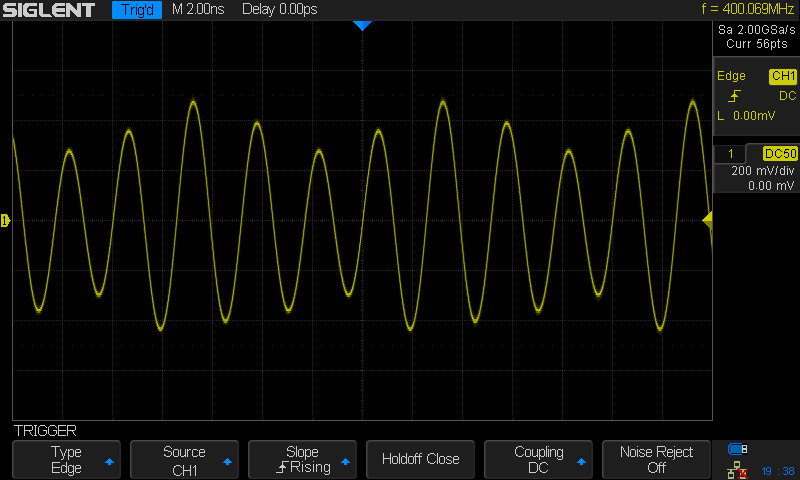Click the yellow channel 1 ground marker
The image size is (800, 480).
pyautogui.click(x=5, y=220)
